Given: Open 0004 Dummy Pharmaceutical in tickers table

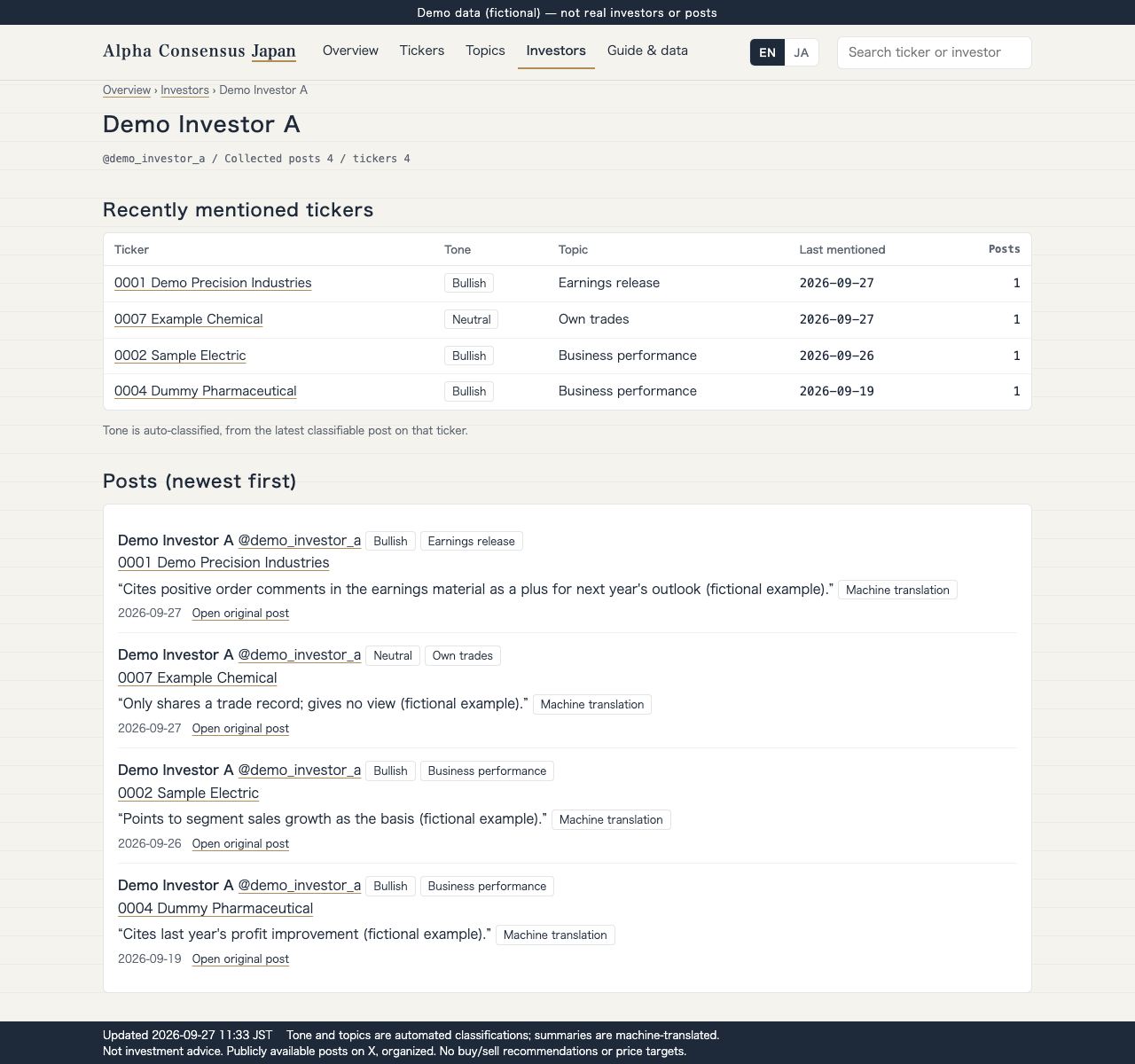Looking at the screenshot, I should (x=206, y=391).
